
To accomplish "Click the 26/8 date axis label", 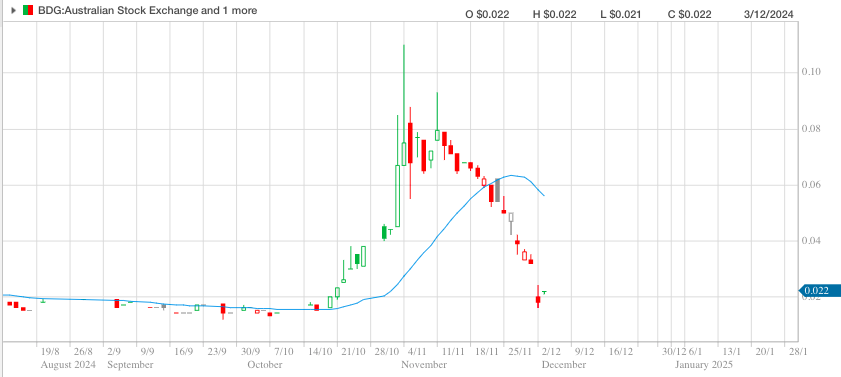I will click(x=83, y=352).
